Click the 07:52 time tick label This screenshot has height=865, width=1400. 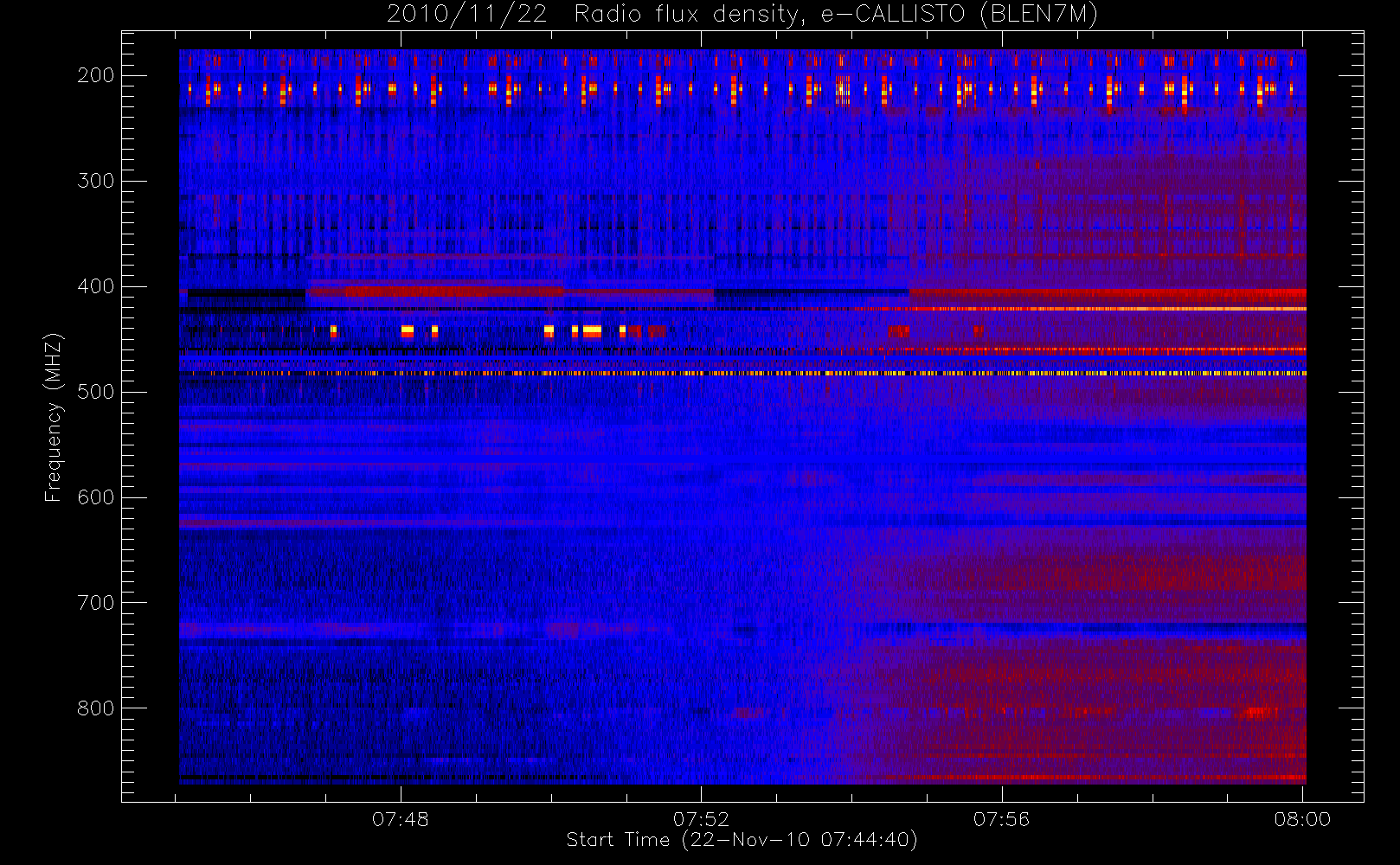[x=701, y=819]
